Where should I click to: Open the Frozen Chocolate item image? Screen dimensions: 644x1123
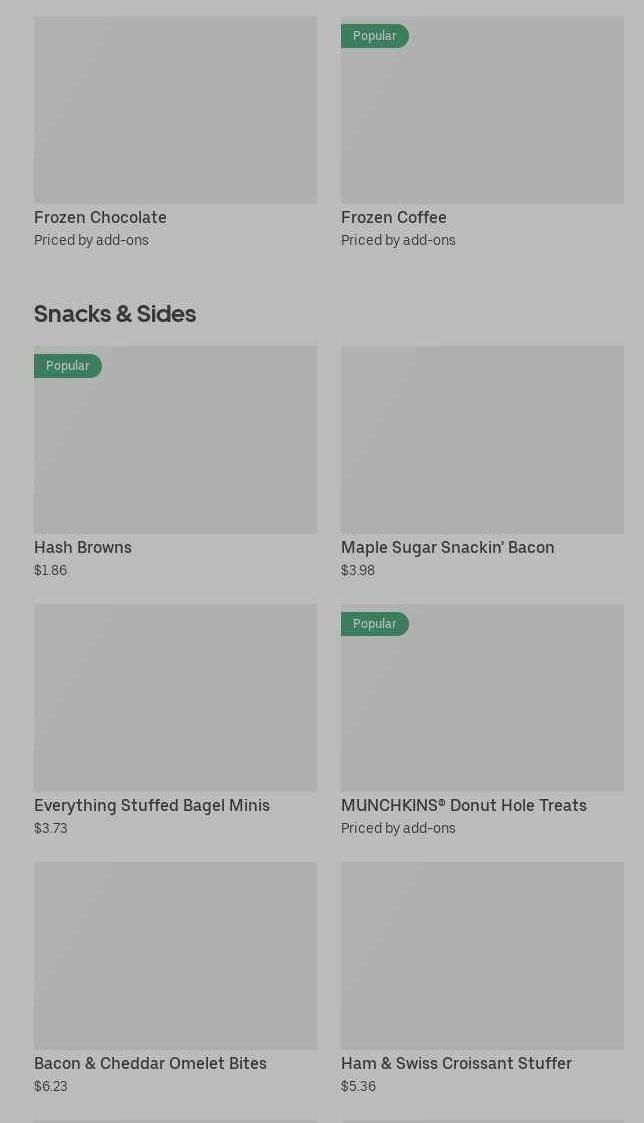175,110
